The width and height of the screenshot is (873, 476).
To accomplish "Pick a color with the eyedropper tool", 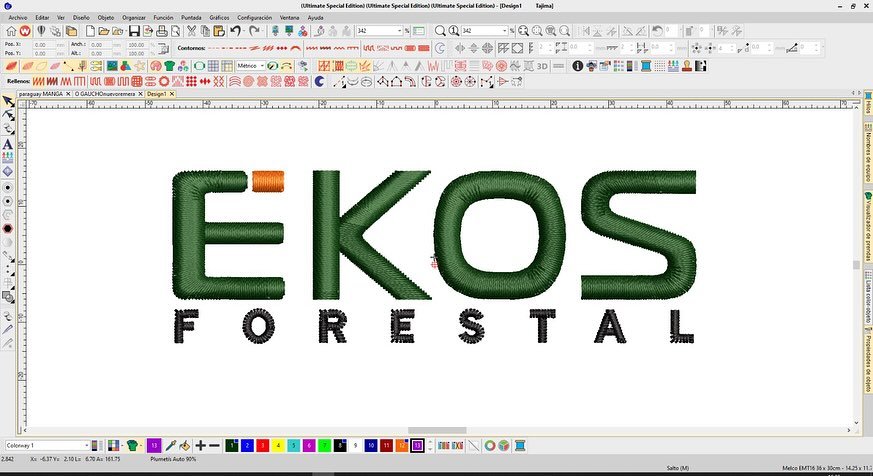I will tap(171, 445).
